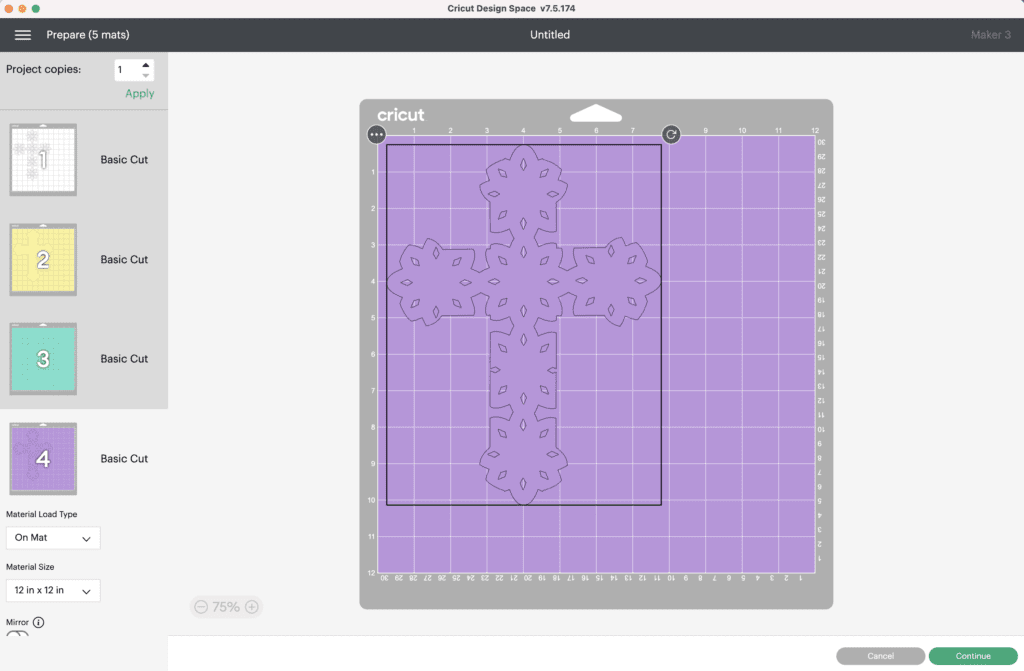Screen dimensions: 1024x671
Task: Minimize the Cricut Design Space window
Action: (x=22, y=8)
